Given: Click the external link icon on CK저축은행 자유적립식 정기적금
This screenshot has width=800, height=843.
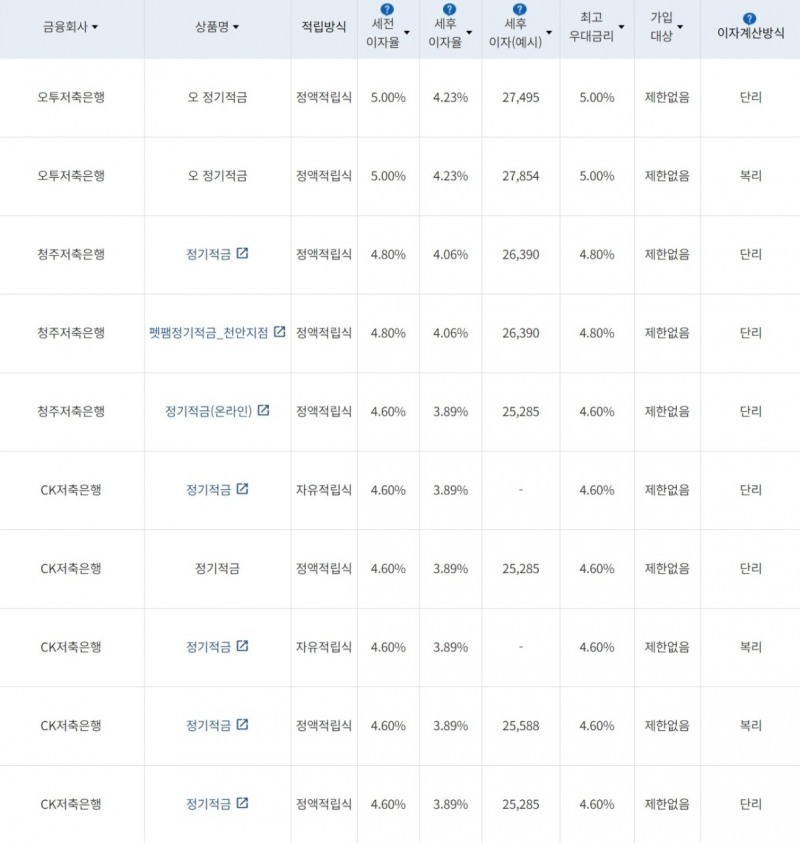Looking at the screenshot, I should pos(243,490).
